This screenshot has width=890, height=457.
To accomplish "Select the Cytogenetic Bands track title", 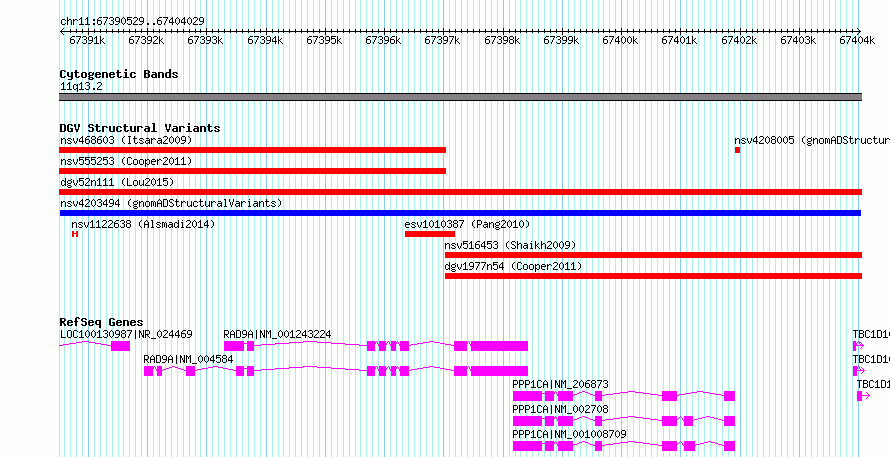I will 119,74.
